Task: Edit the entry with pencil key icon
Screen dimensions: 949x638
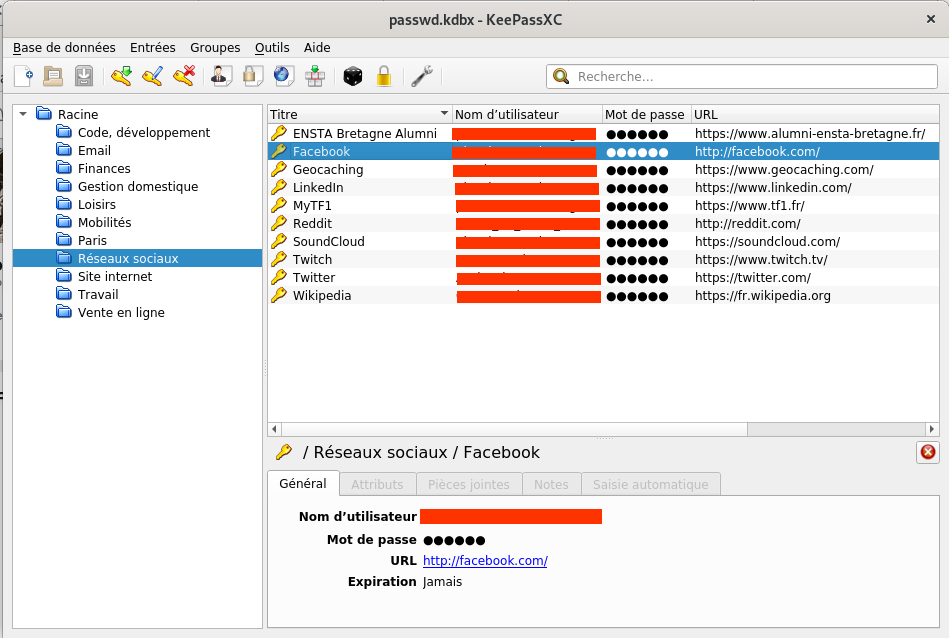Action: (x=152, y=76)
